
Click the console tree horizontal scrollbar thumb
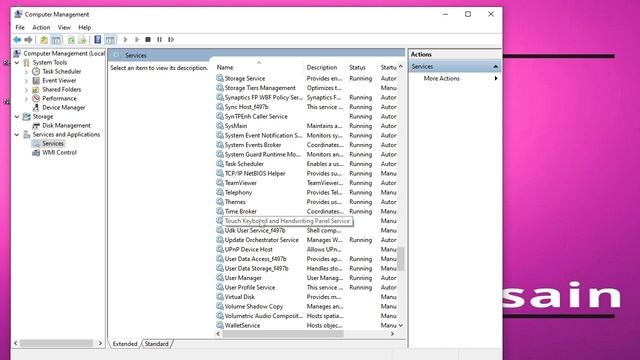(x=56, y=344)
